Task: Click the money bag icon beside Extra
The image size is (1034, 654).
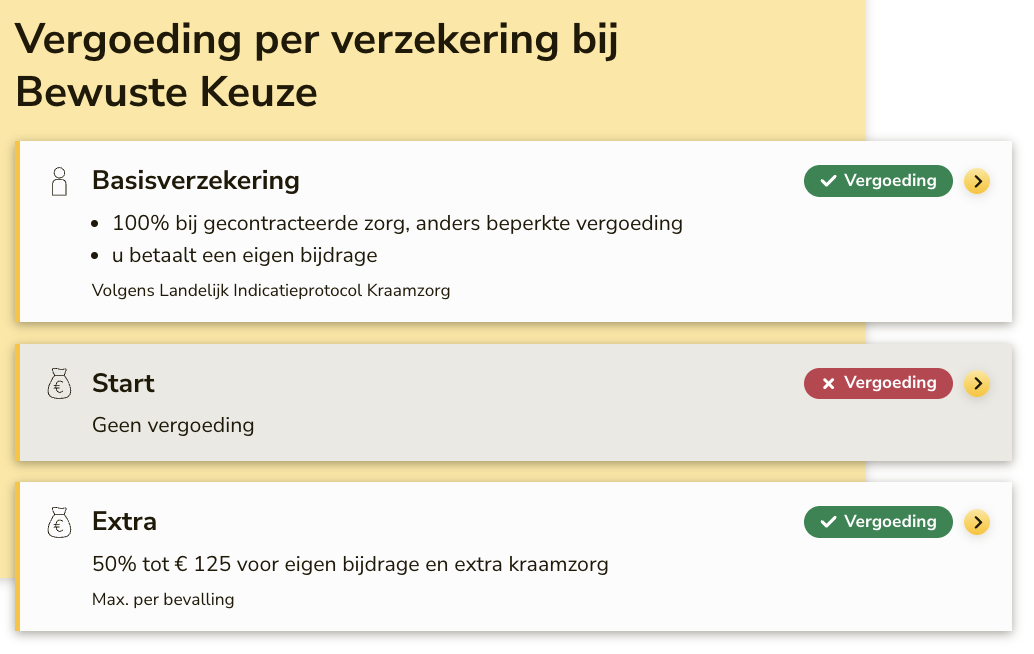Action: pyautogui.click(x=60, y=522)
